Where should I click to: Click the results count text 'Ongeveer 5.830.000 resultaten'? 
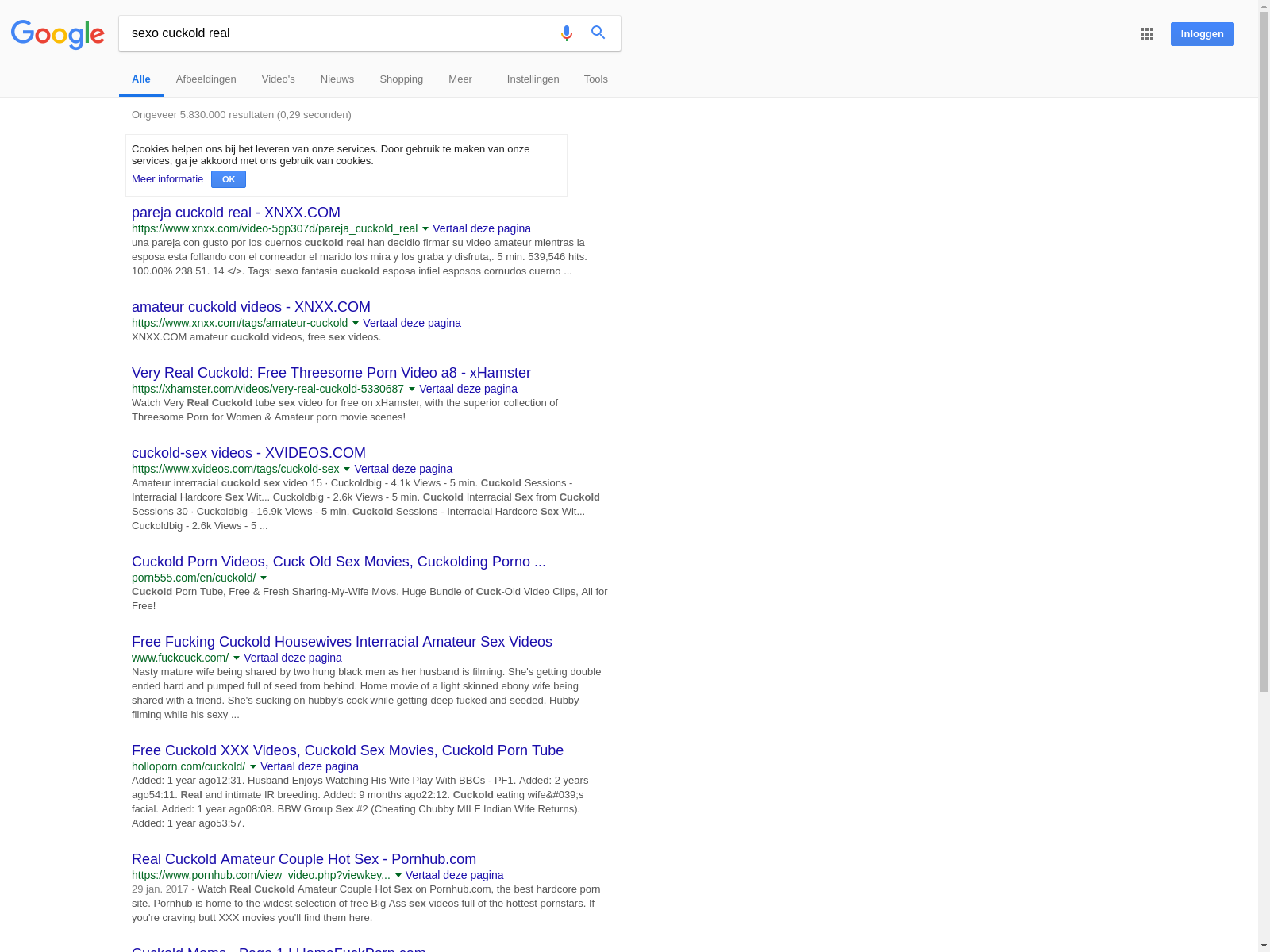coord(202,115)
